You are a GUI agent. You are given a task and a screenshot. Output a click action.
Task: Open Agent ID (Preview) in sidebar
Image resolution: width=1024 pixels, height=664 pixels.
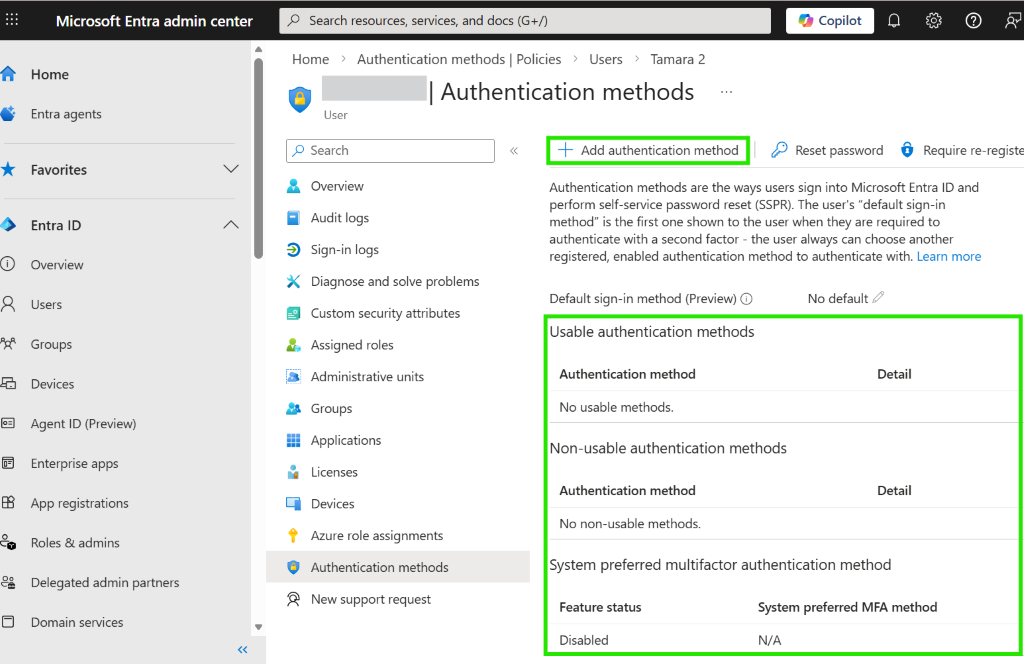(x=83, y=424)
